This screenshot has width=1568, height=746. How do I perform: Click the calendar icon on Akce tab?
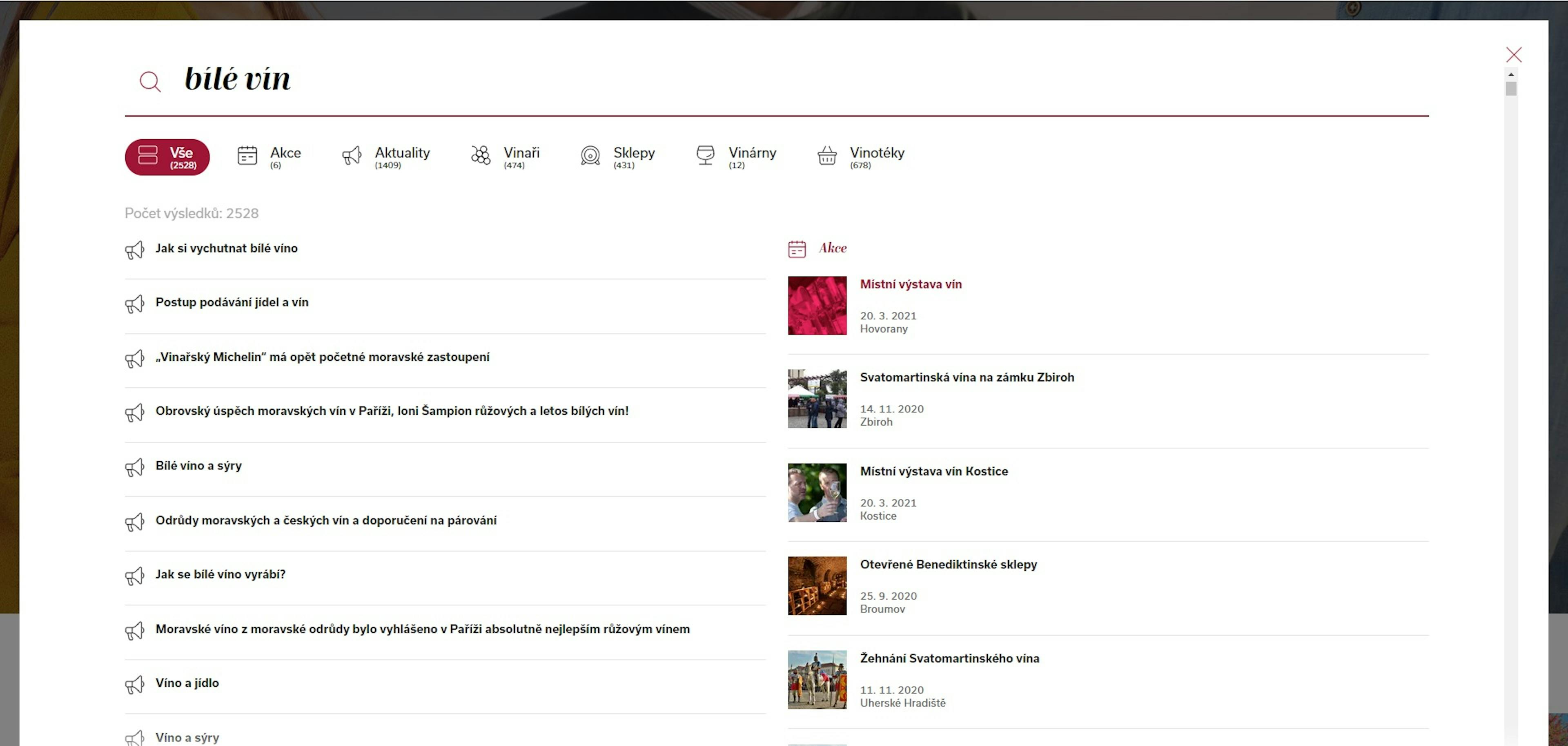click(247, 156)
